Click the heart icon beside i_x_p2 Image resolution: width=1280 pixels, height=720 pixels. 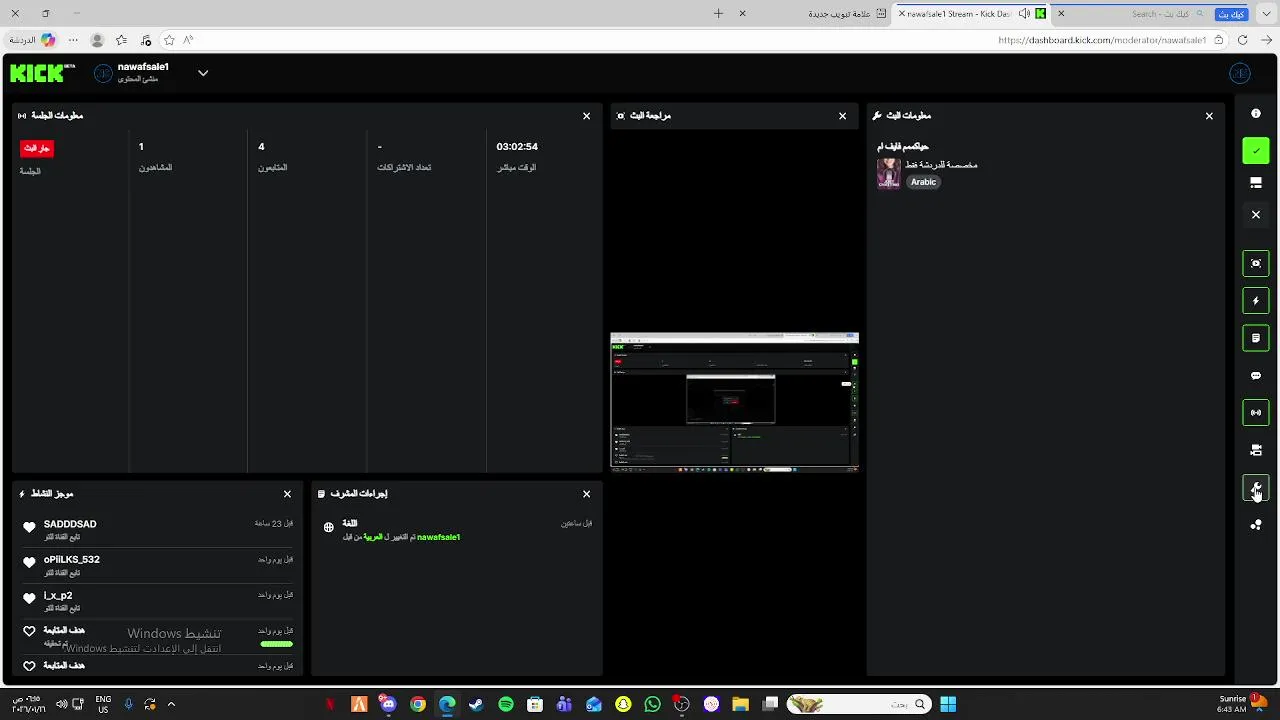coord(29,598)
